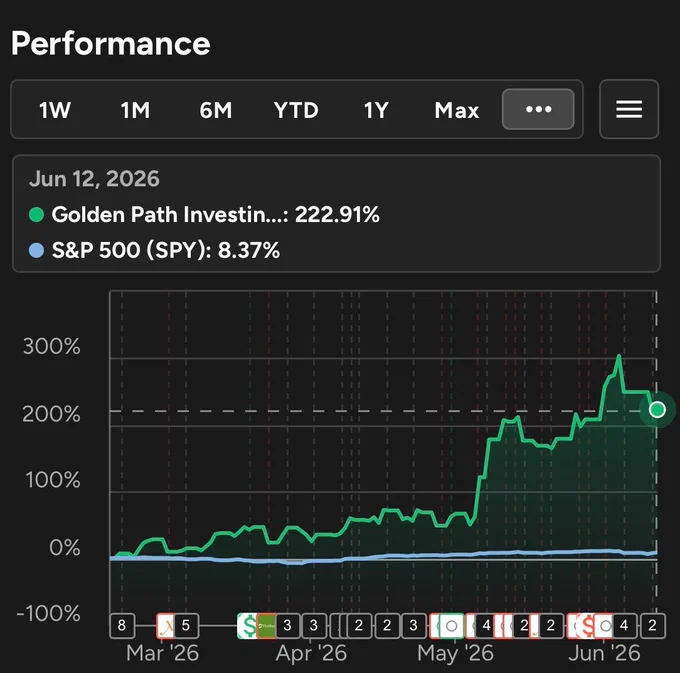Viewport: 680px width, 673px height.
Task: Click the Apr '26 axis label
Action: [311, 653]
